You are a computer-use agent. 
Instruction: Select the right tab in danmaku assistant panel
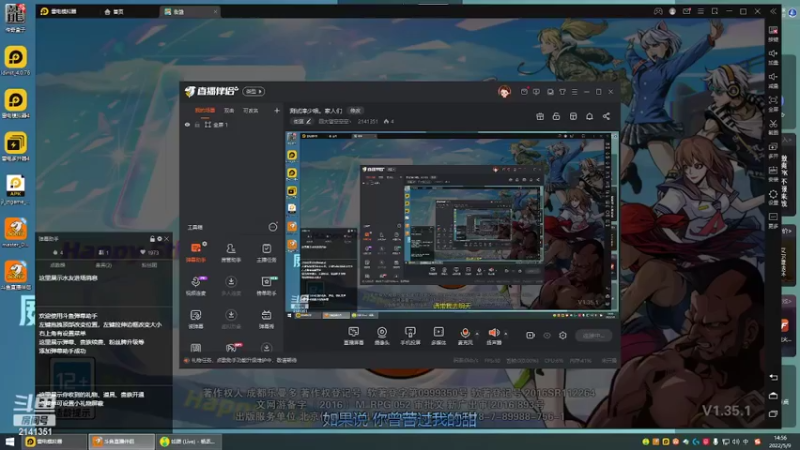149,265
